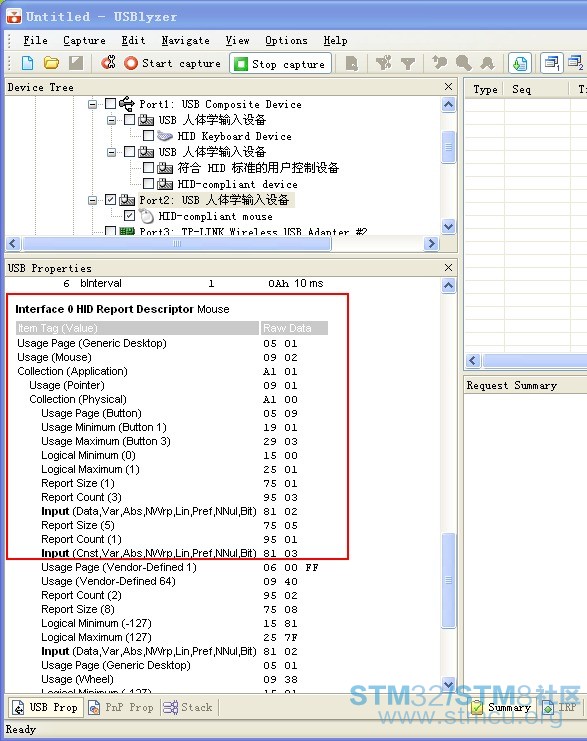The height and width of the screenshot is (741, 587).
Task: Switch to the PnP Prop tab
Action: [121, 707]
